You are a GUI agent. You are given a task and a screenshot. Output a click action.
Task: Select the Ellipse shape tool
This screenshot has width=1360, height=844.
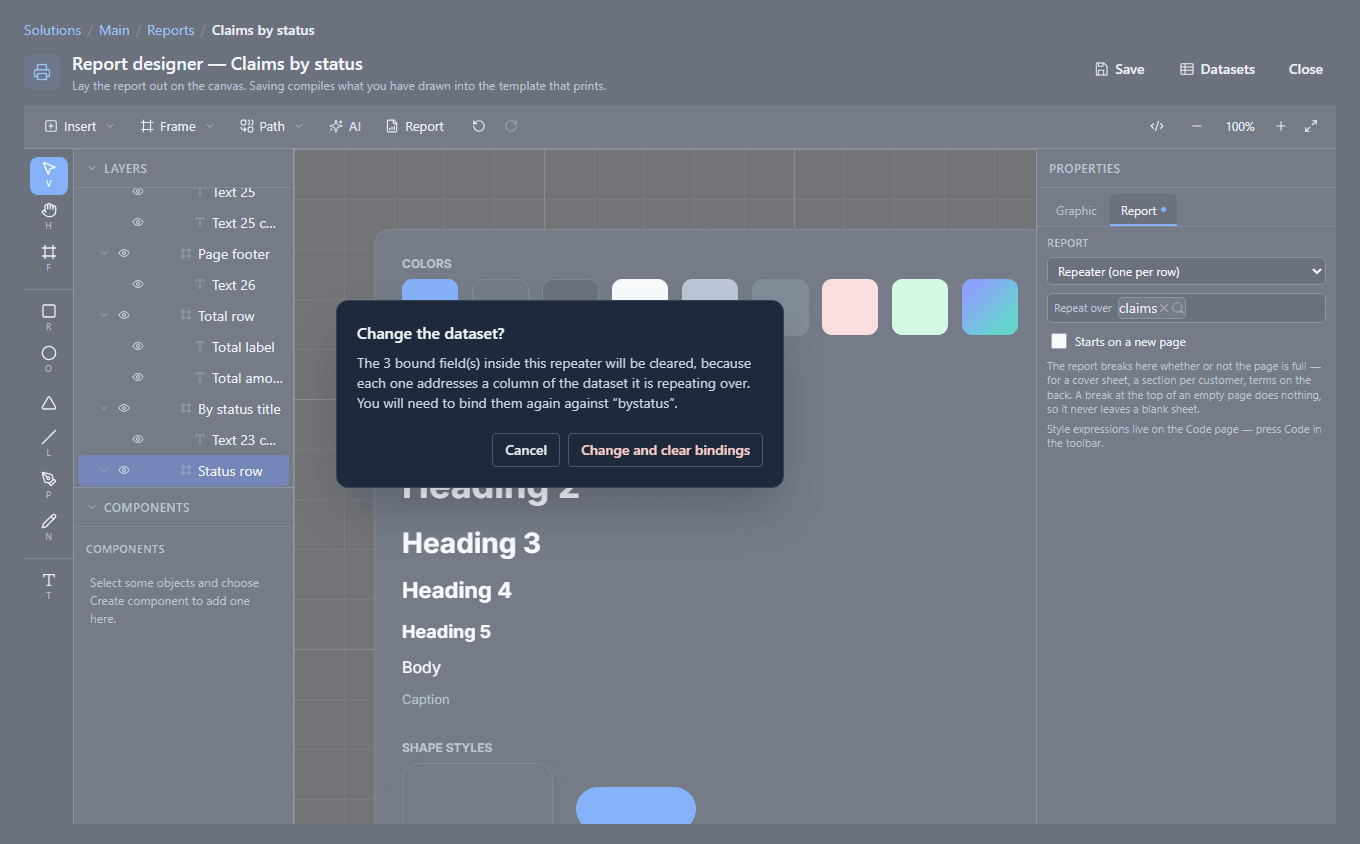click(49, 359)
